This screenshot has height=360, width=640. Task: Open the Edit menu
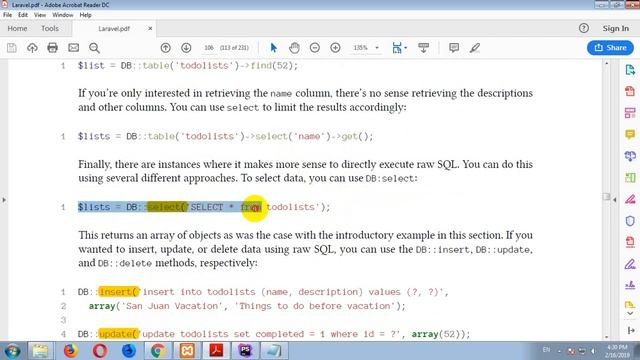coord(23,15)
